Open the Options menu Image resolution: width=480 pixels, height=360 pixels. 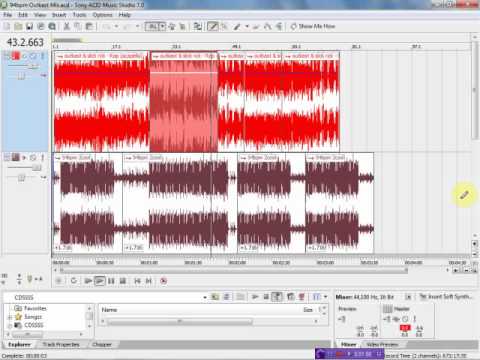(x=102, y=15)
